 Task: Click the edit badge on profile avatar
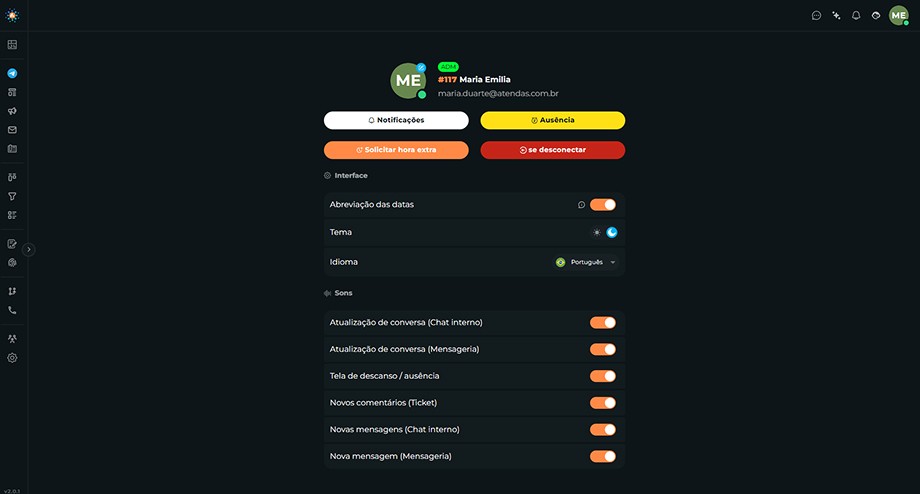tap(421, 67)
